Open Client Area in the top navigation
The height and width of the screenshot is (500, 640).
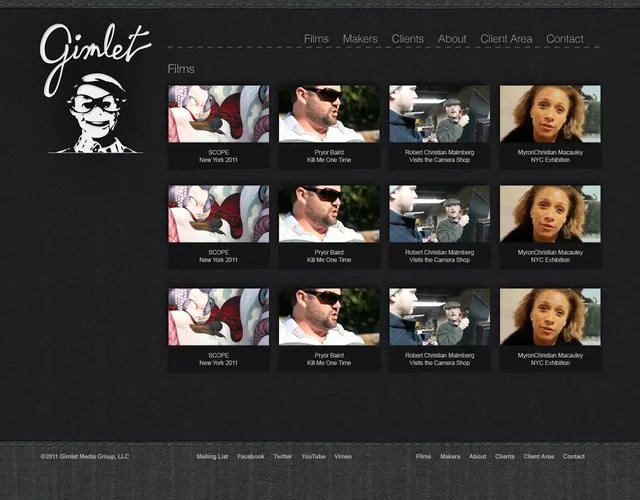pyautogui.click(x=506, y=39)
